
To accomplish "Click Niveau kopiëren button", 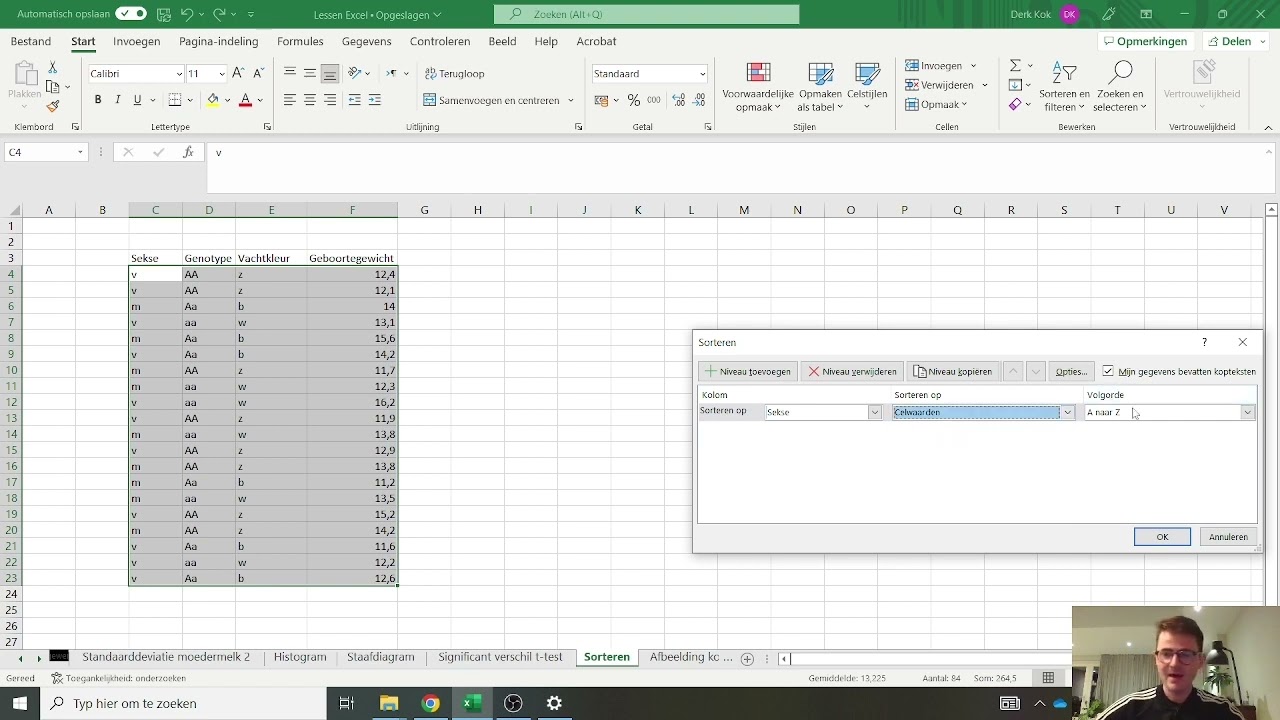I will point(953,371).
